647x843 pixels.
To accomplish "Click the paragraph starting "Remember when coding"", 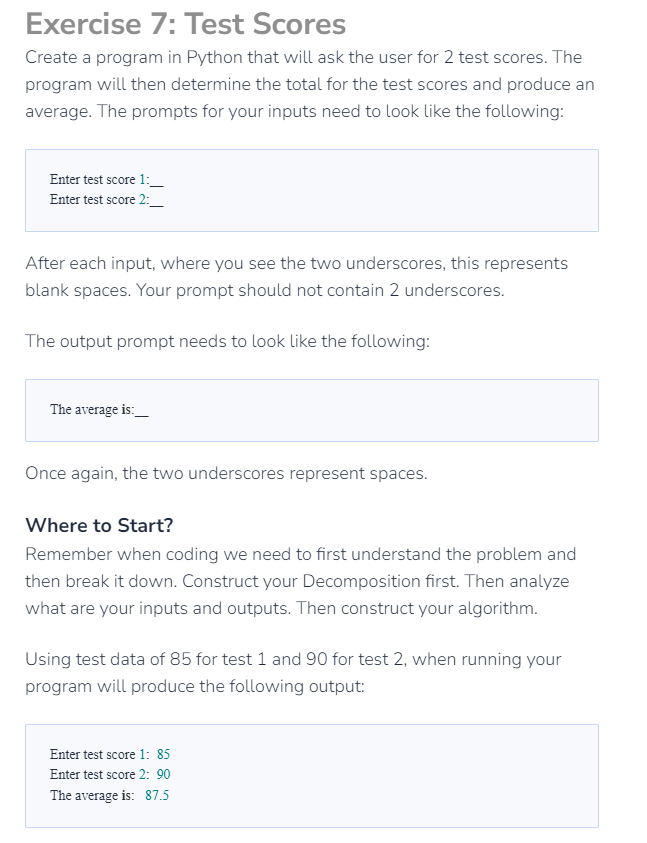I will tap(301, 581).
